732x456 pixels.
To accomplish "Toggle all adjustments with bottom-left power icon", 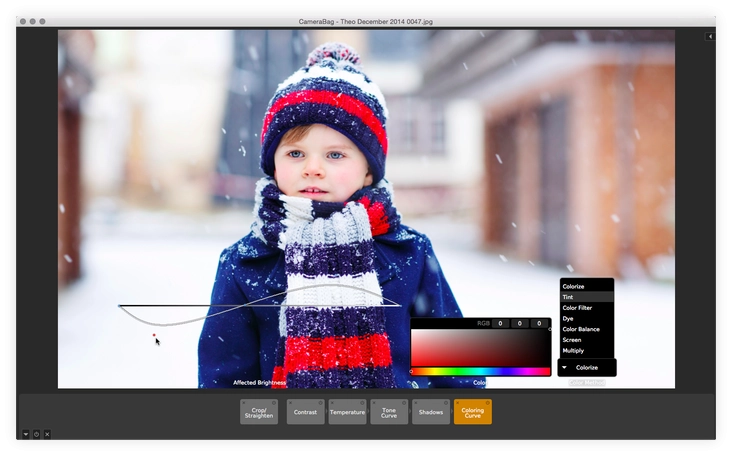I will (x=36, y=434).
